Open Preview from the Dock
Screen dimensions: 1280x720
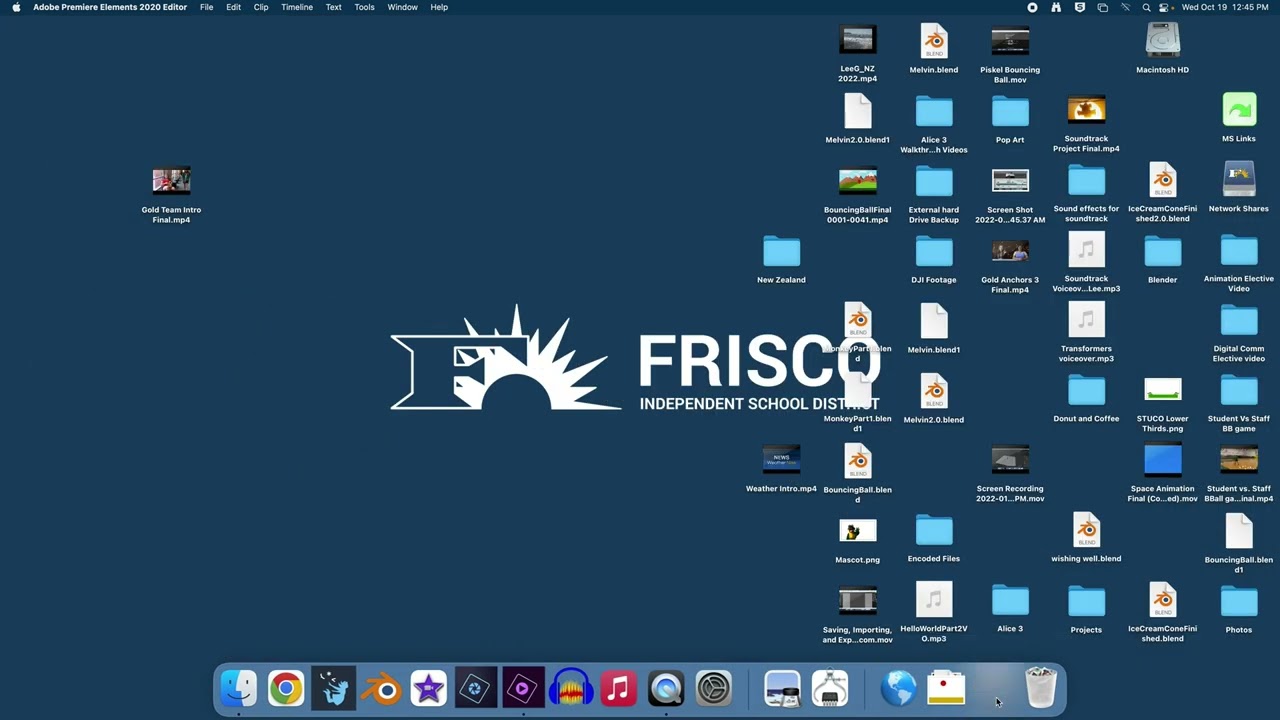782,688
